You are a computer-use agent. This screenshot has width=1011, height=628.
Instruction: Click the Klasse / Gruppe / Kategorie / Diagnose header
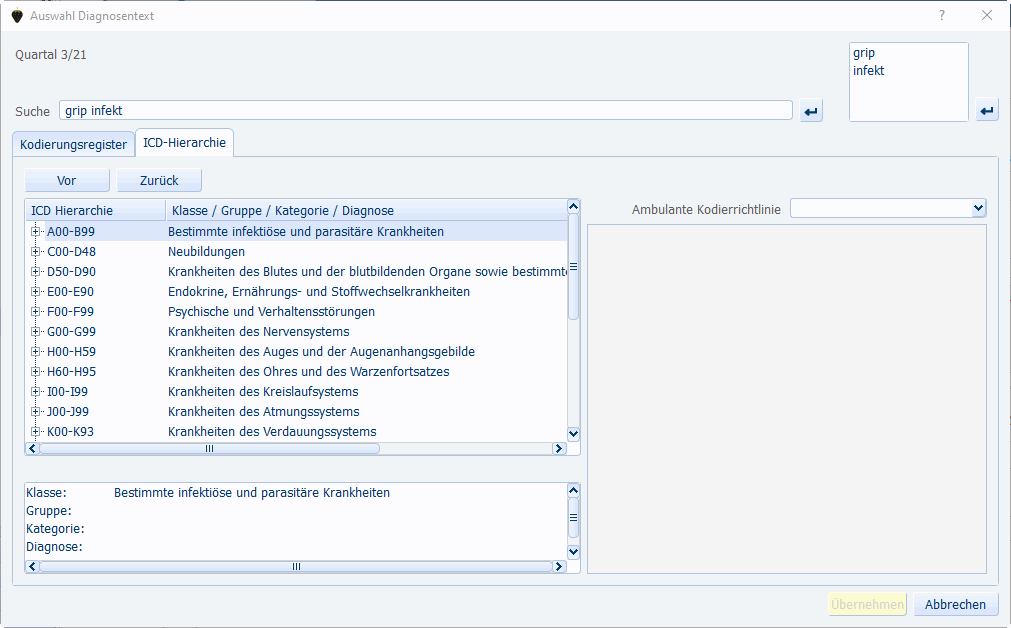[x=366, y=210]
